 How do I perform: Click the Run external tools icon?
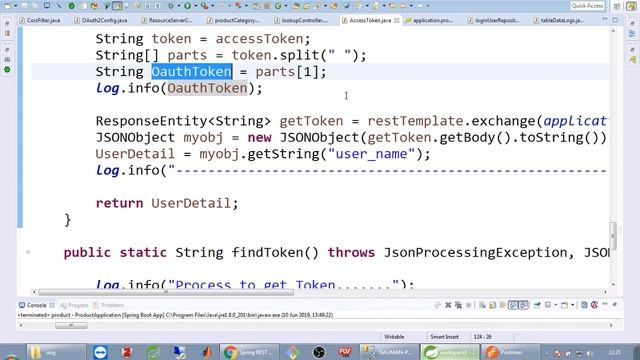point(204,6)
